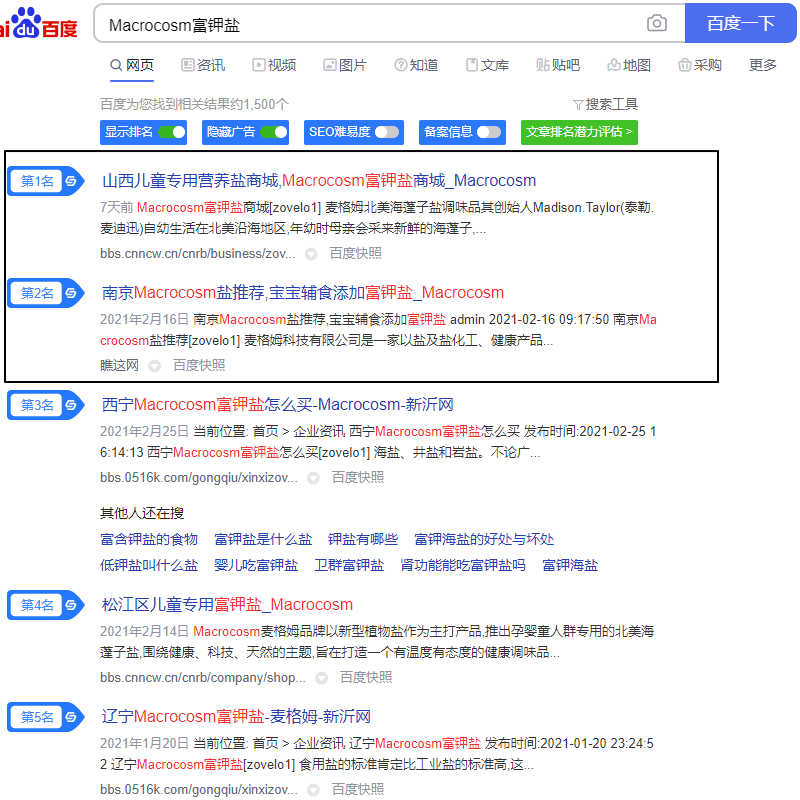Click related search 卫群富钾盐
This screenshot has width=800, height=800.
pyautogui.click(x=349, y=566)
